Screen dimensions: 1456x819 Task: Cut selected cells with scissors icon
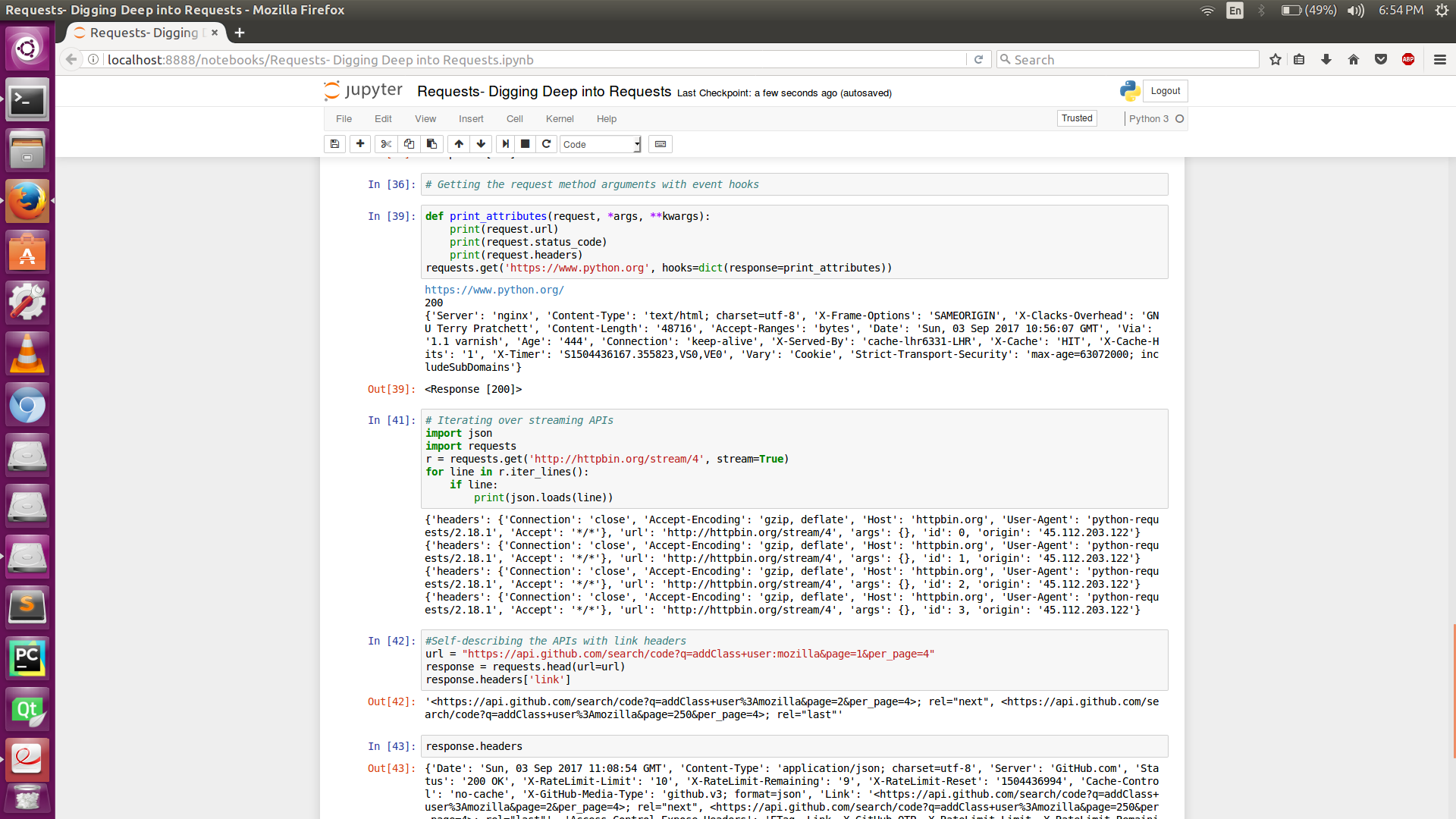pos(386,144)
